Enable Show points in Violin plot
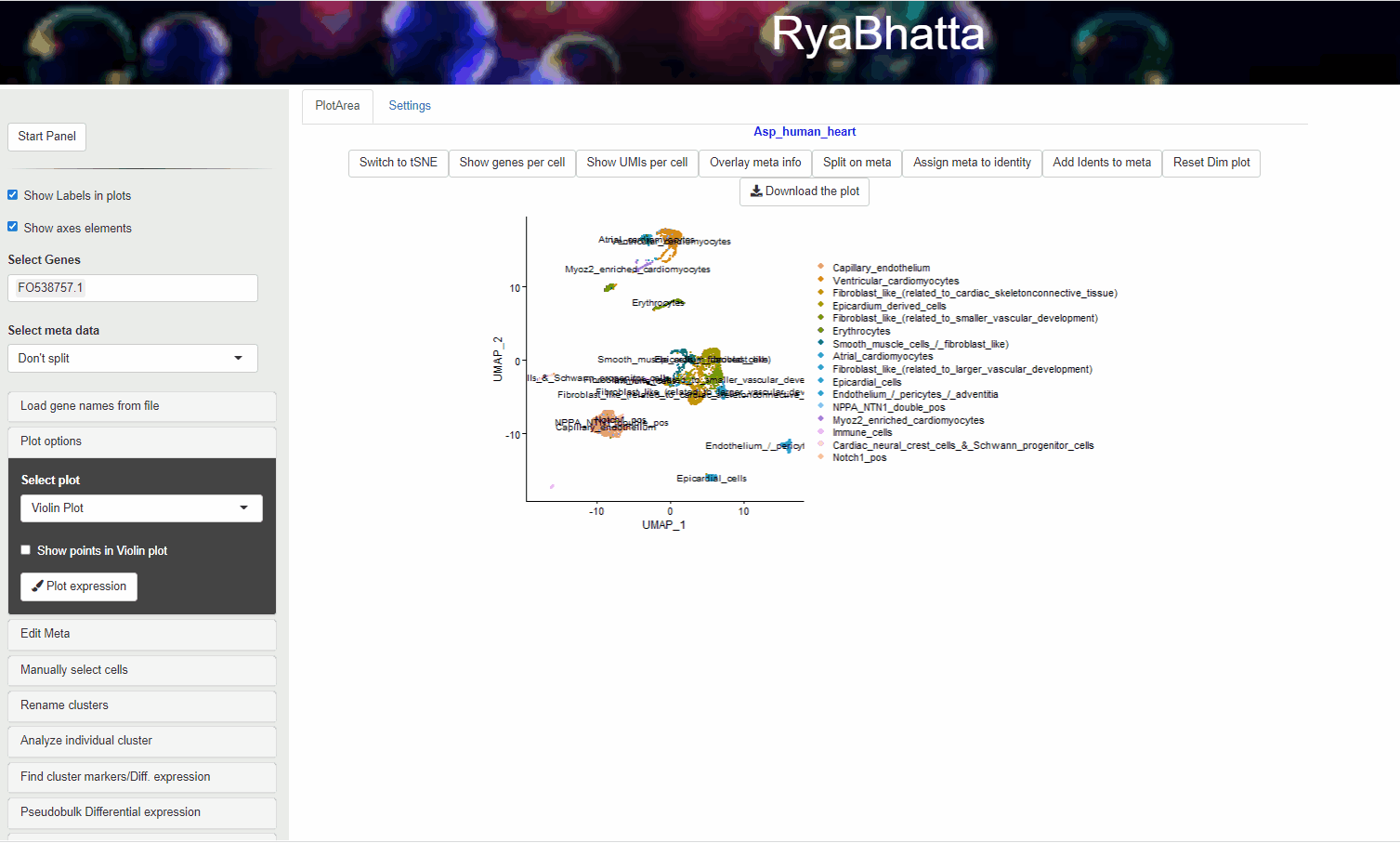 [26, 550]
